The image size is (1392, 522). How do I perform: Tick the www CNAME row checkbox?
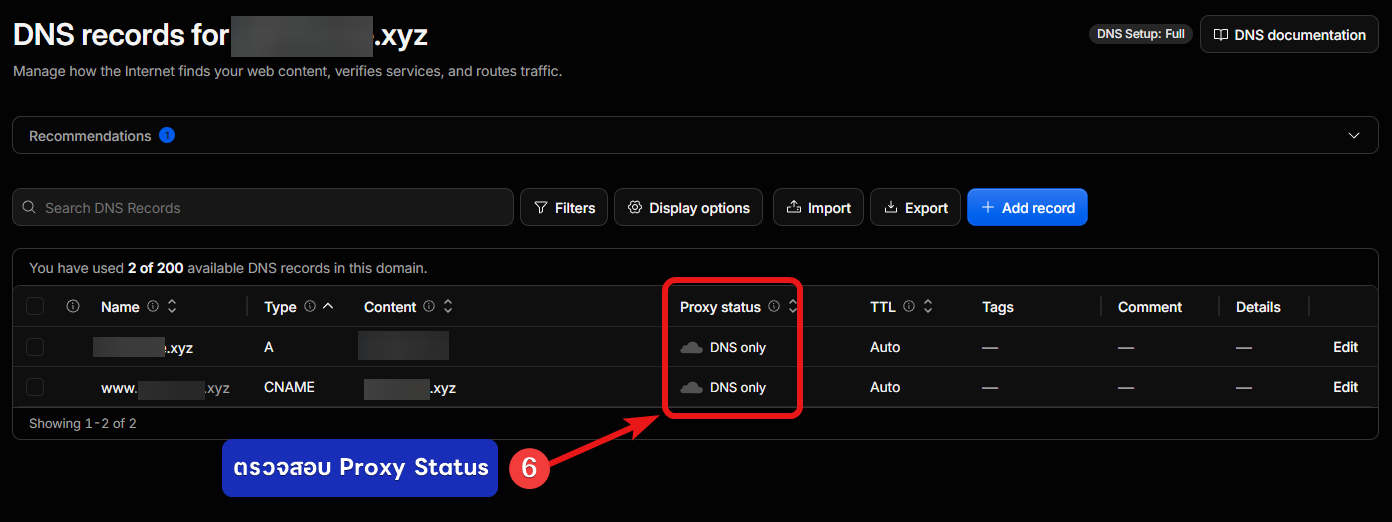35,387
